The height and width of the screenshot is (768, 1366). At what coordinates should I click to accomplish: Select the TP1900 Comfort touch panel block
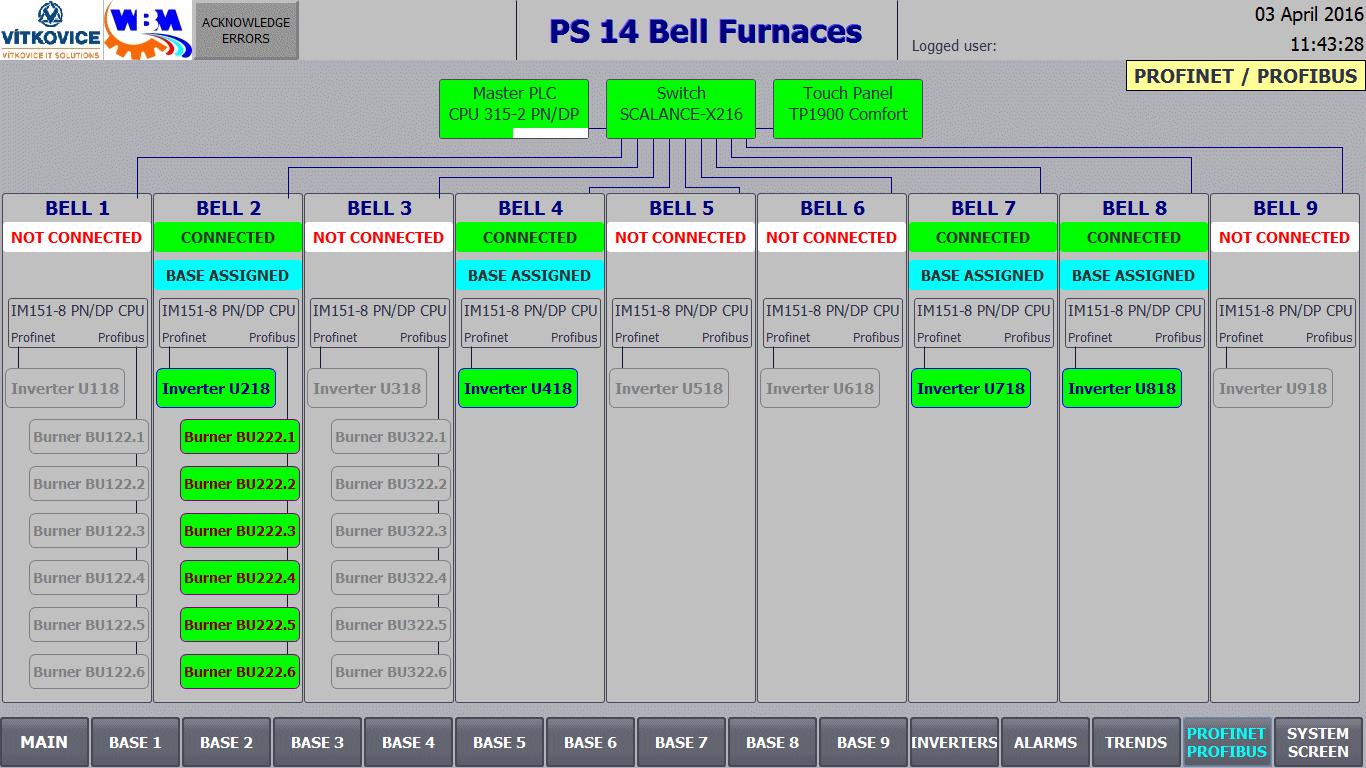pos(848,109)
